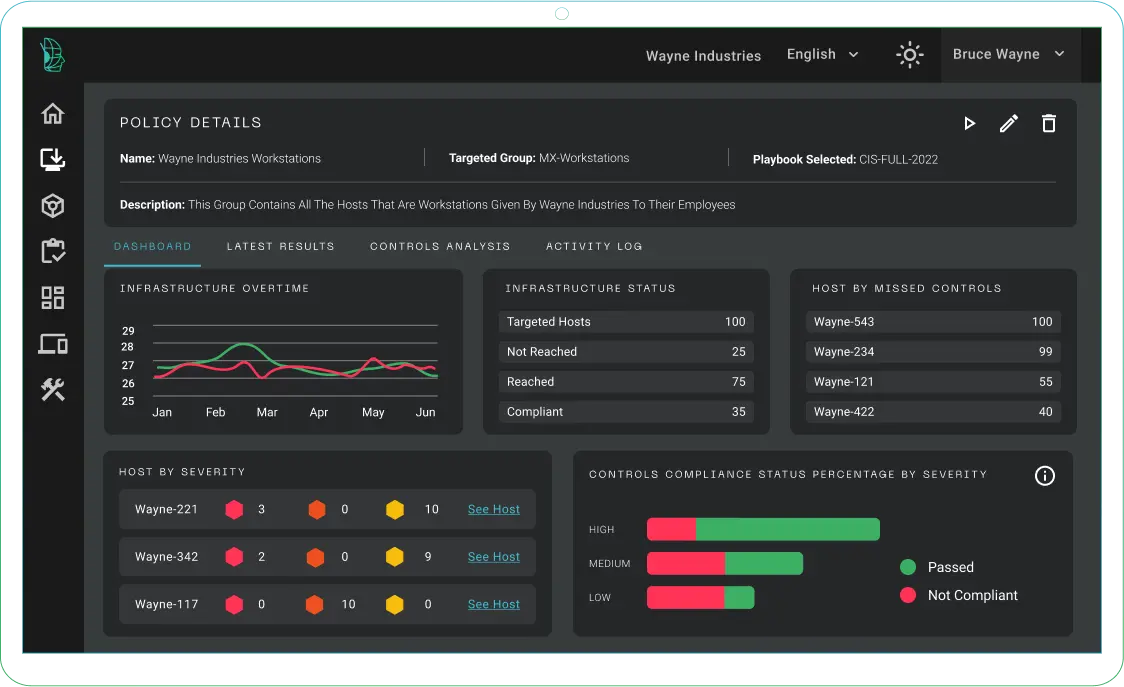Edit policy with pencil icon
Screen dimensions: 1124x687
click(x=1009, y=123)
